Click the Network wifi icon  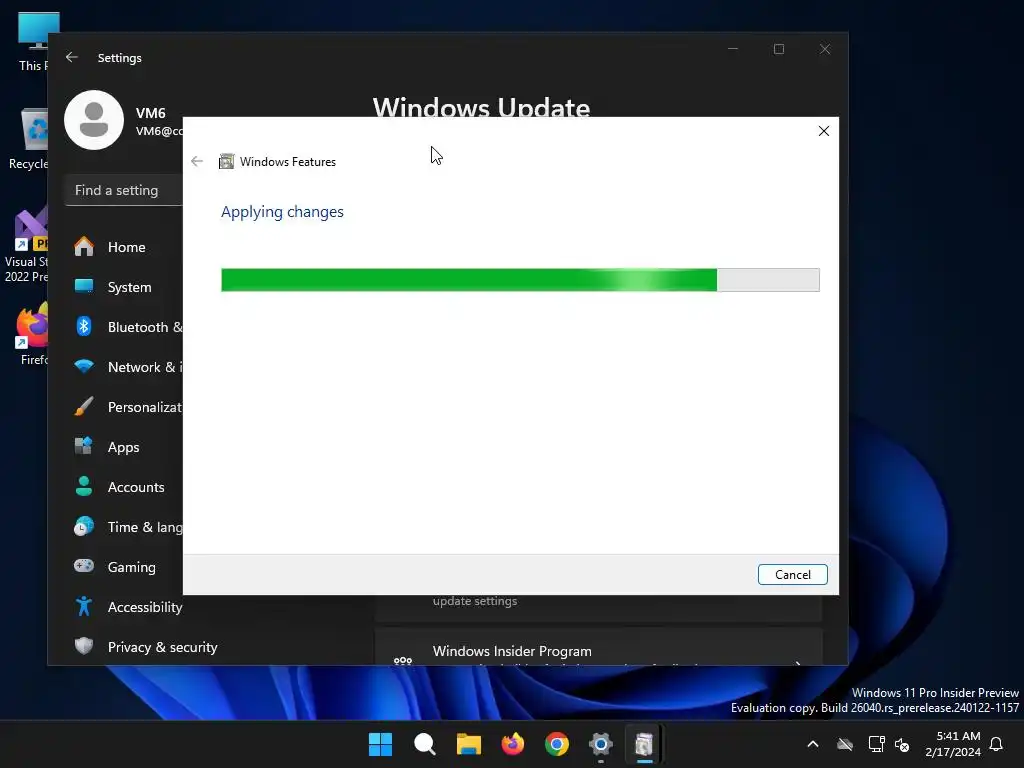(x=84, y=366)
